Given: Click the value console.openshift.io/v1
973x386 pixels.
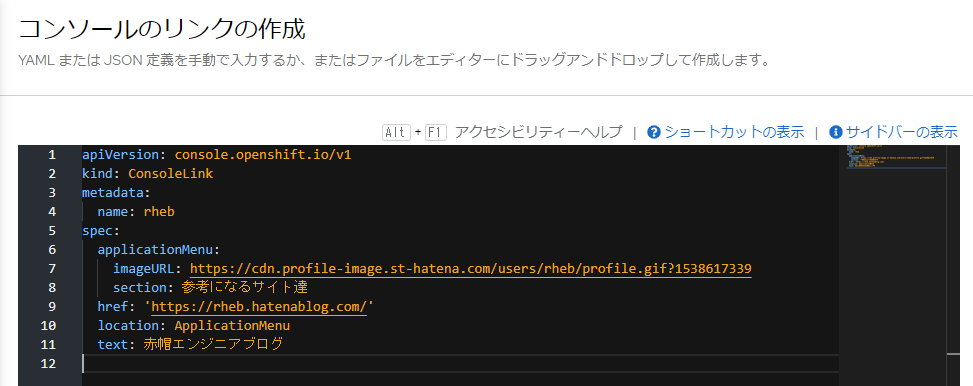Looking at the screenshot, I should coord(263,155).
